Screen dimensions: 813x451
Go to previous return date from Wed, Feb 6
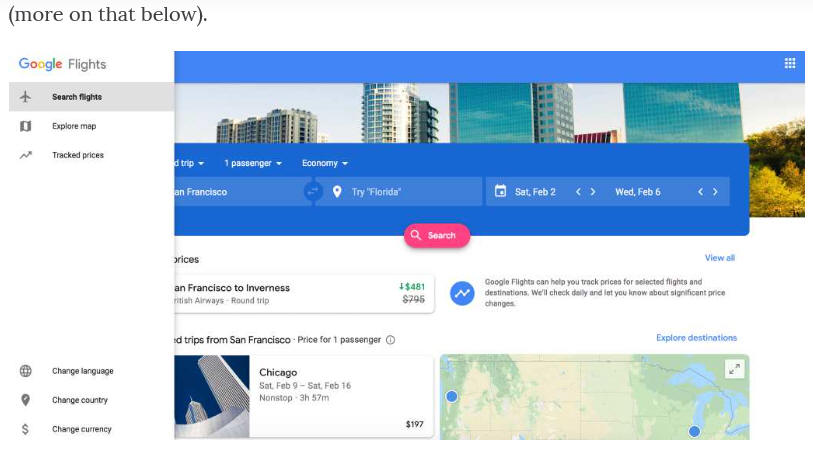[700, 192]
